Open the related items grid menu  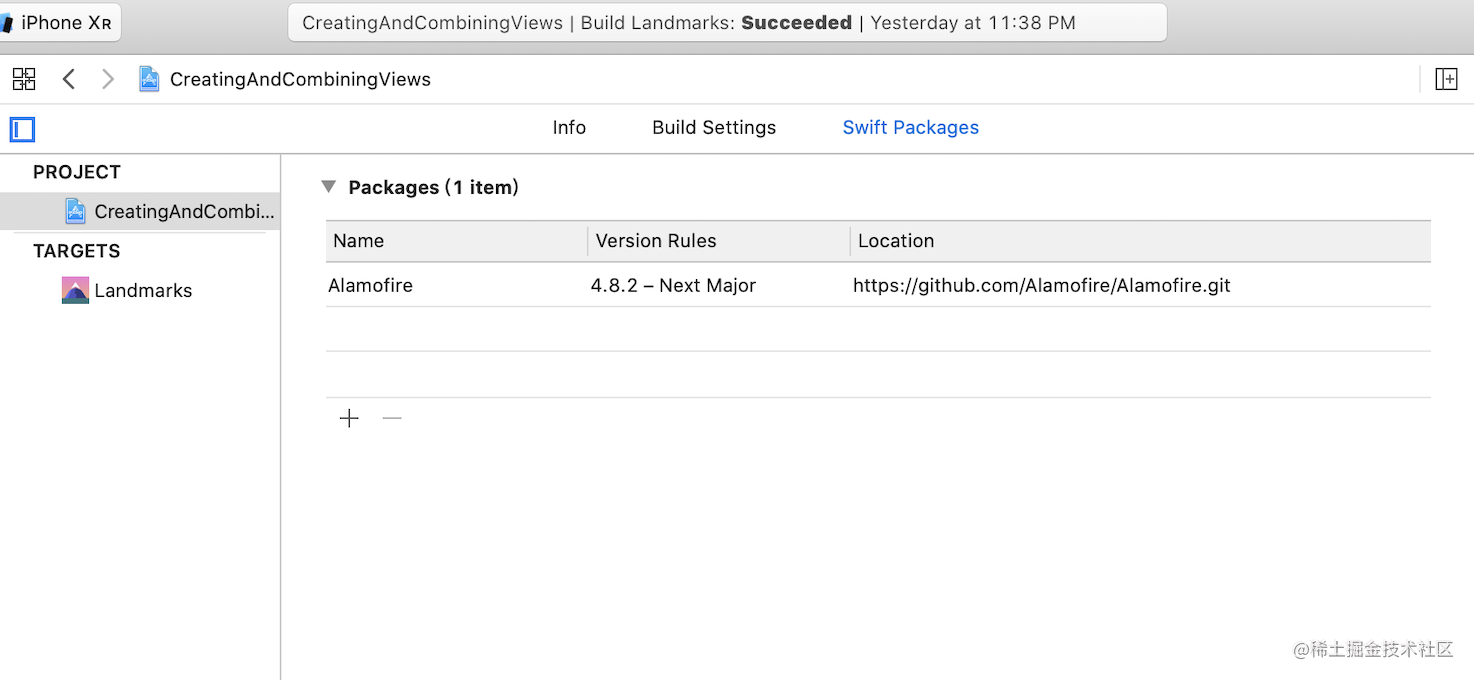point(24,79)
